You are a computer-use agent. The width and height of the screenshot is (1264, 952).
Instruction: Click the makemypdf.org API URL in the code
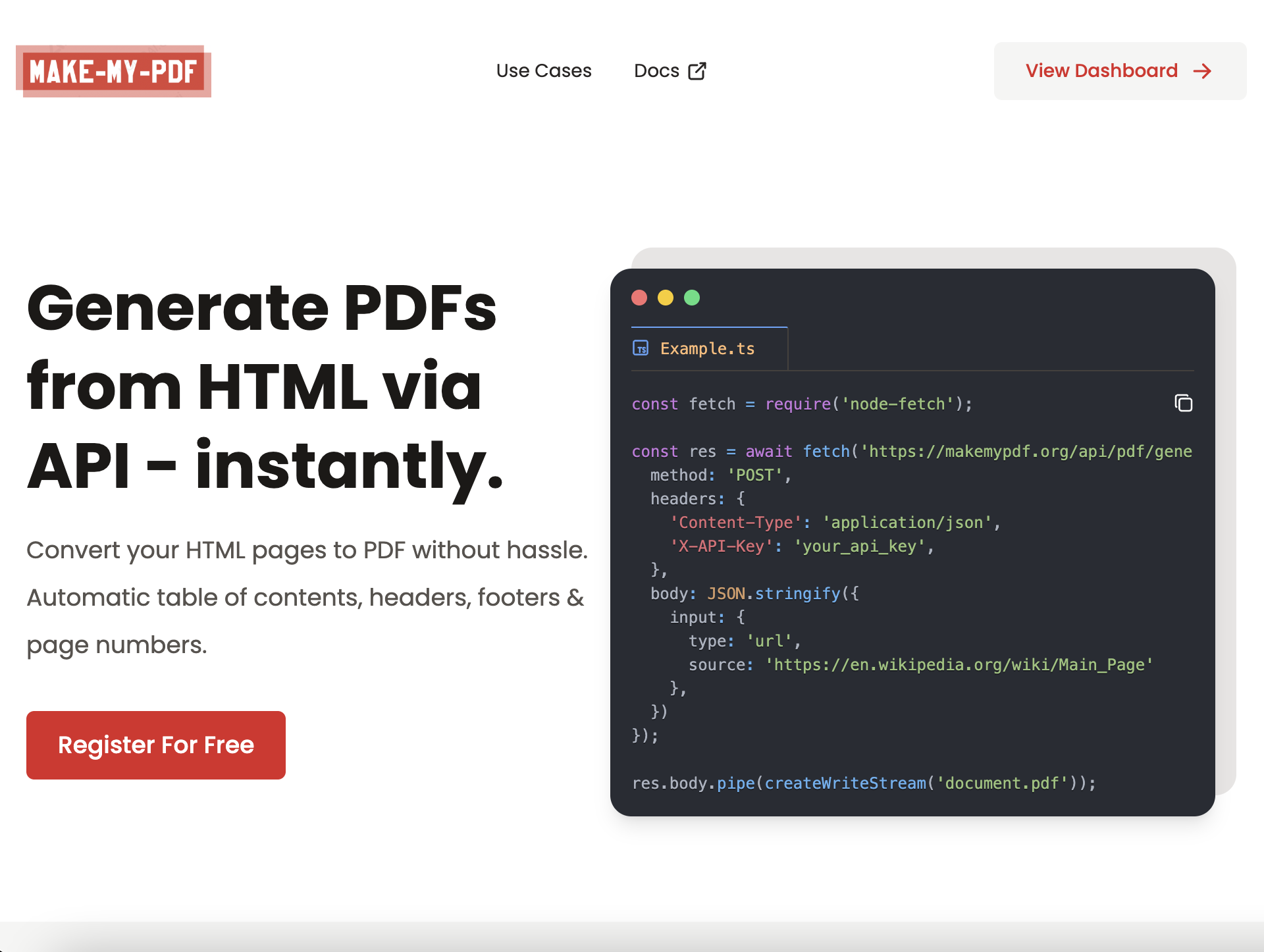pyautogui.click(x=1027, y=452)
